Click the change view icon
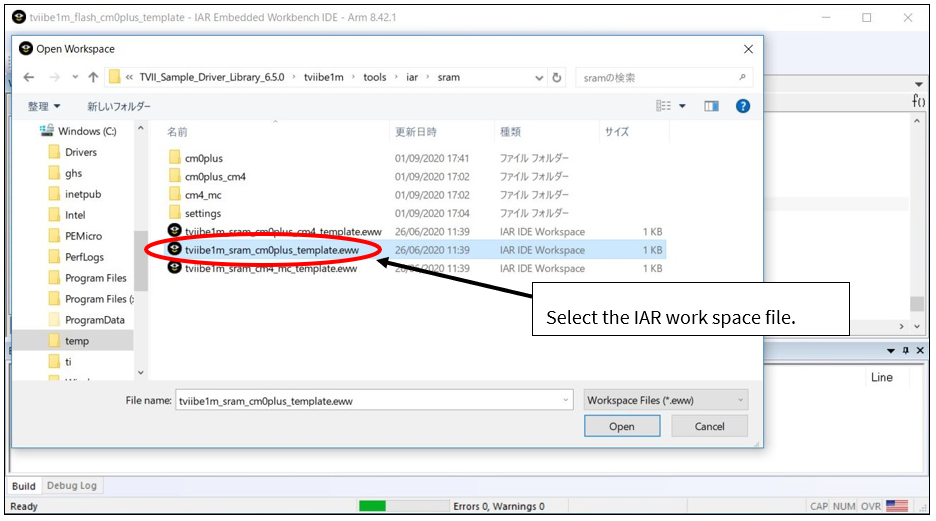Screen dimensions: 936x521 pos(663,106)
